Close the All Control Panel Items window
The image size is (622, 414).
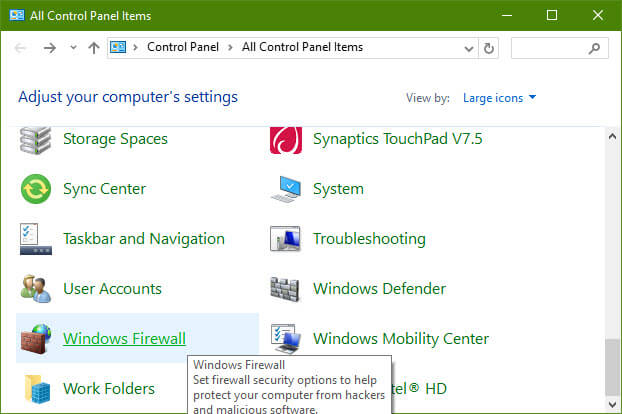(598, 15)
